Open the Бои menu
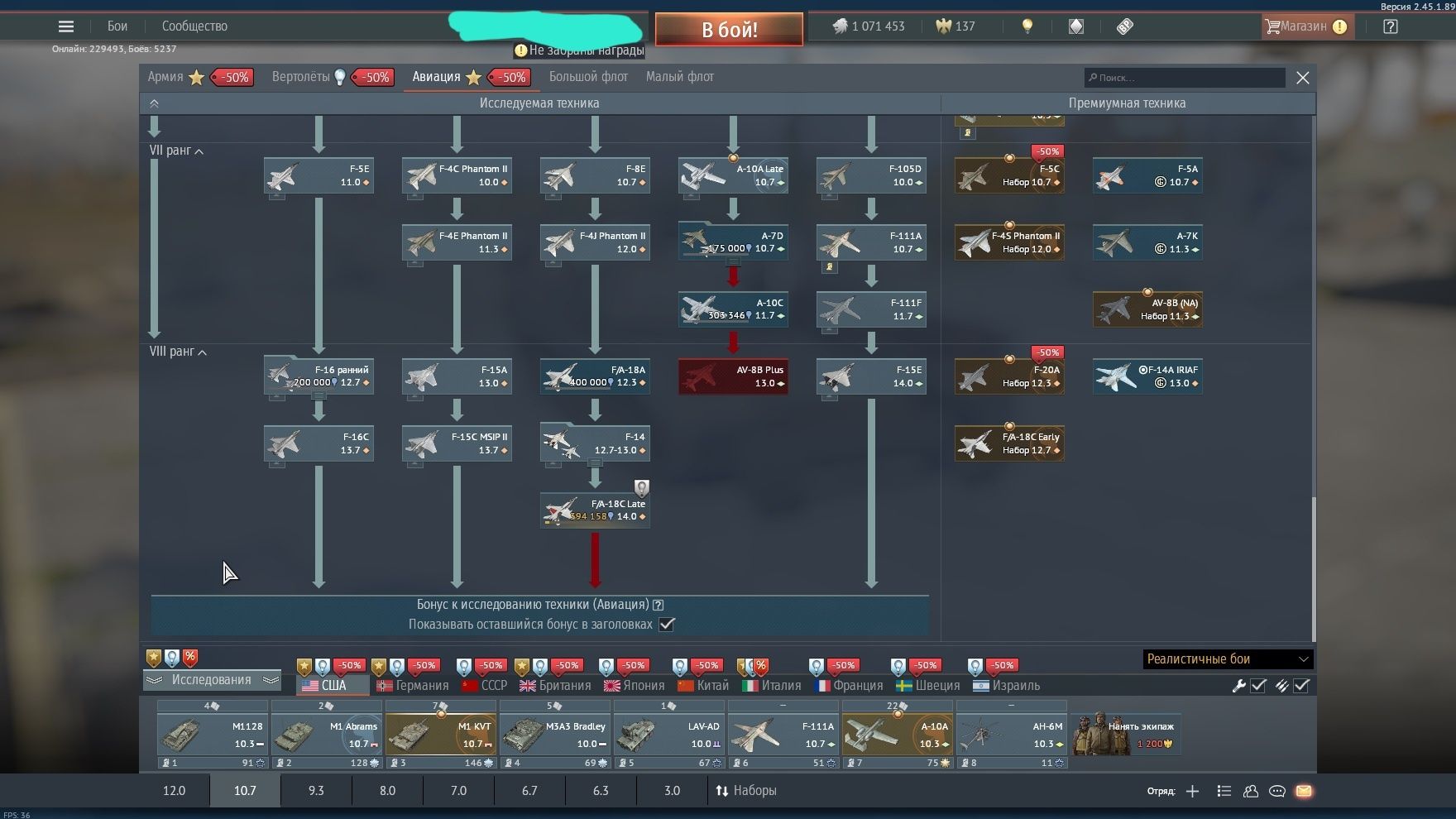 coord(117,26)
